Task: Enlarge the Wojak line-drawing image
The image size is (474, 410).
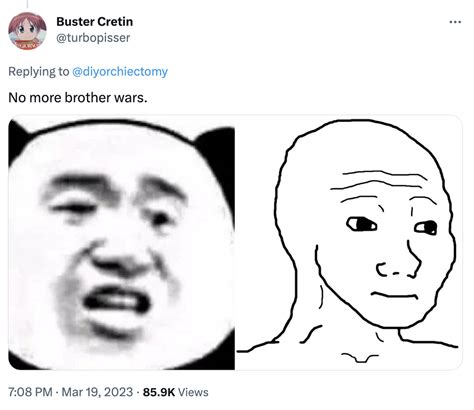Action: coord(349,243)
